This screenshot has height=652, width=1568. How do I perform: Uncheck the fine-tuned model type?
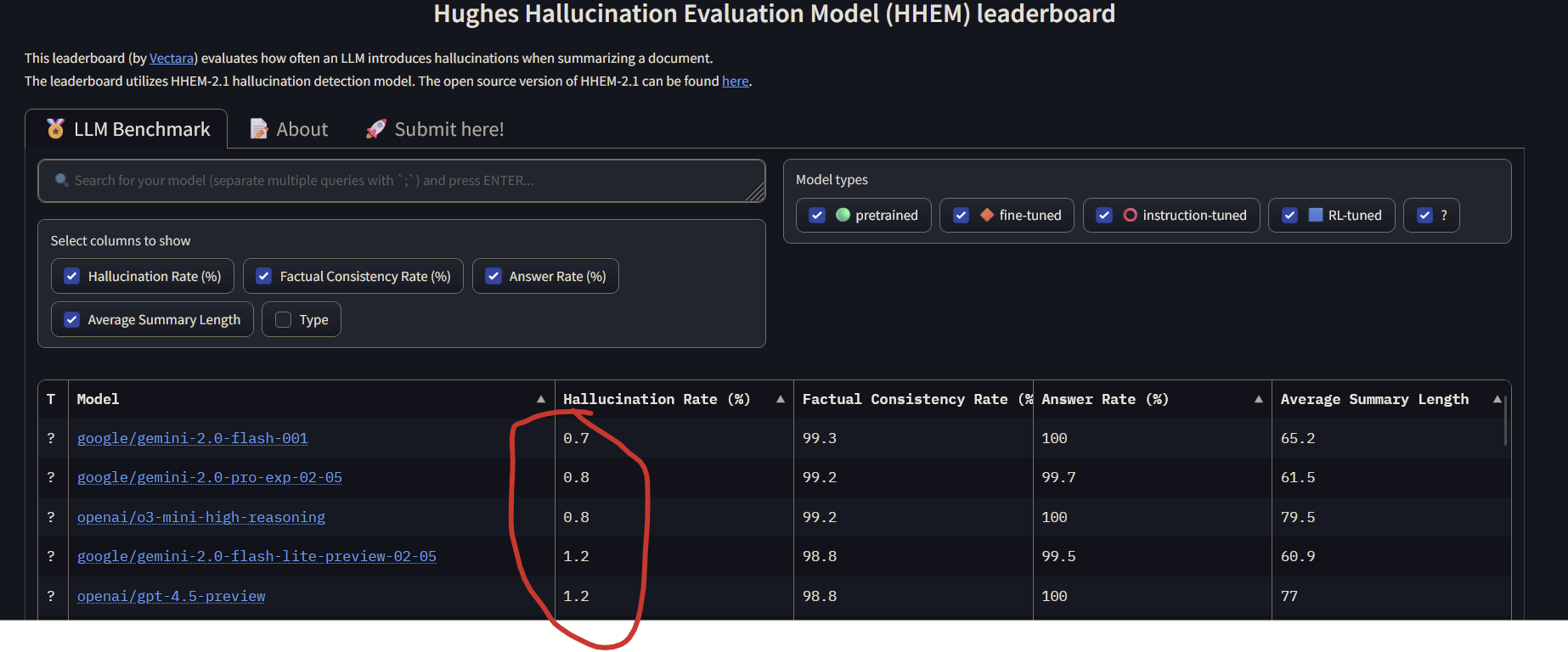(962, 215)
